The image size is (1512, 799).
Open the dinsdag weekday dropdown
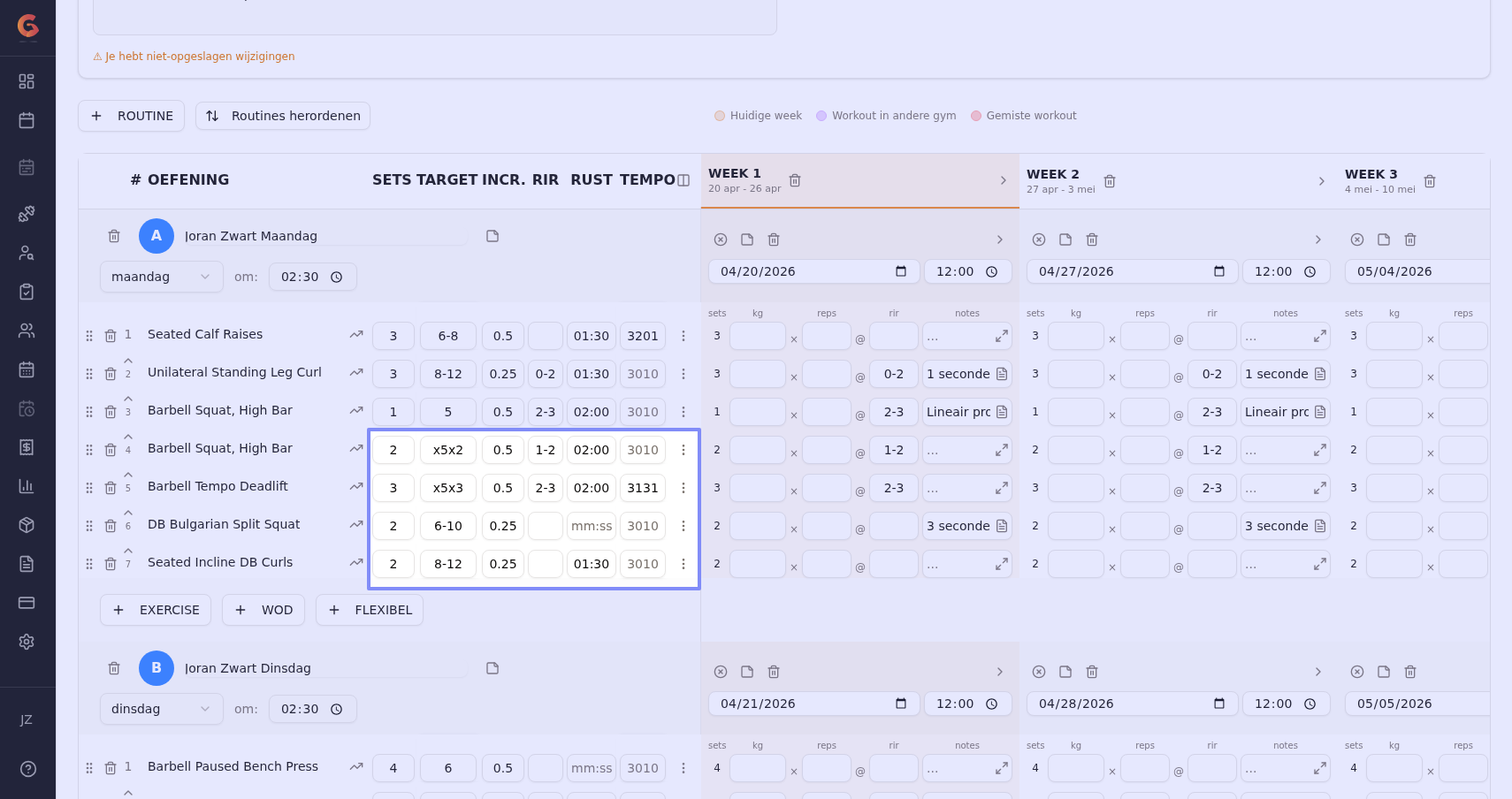click(x=161, y=709)
